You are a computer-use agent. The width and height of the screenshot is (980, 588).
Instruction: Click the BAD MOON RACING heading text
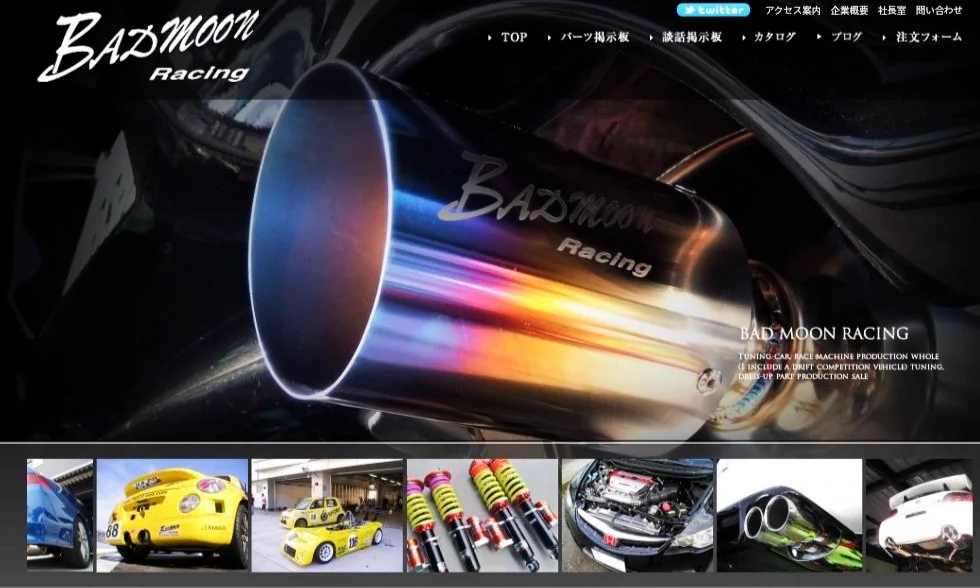point(824,333)
